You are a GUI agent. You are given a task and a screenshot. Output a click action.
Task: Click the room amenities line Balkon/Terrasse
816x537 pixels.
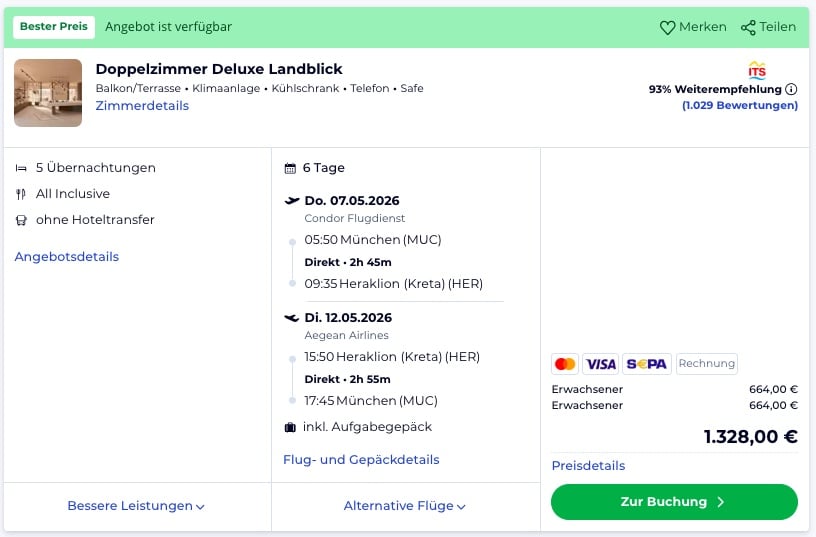pyautogui.click(x=259, y=88)
